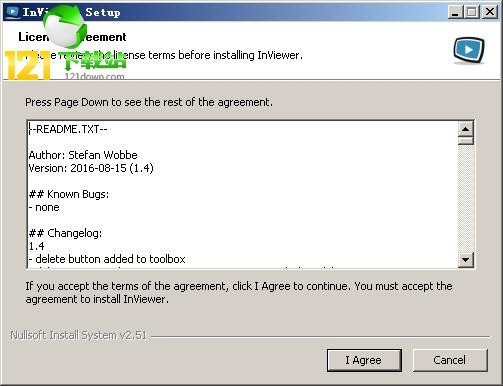Accept the license with I Agree

coord(364,360)
